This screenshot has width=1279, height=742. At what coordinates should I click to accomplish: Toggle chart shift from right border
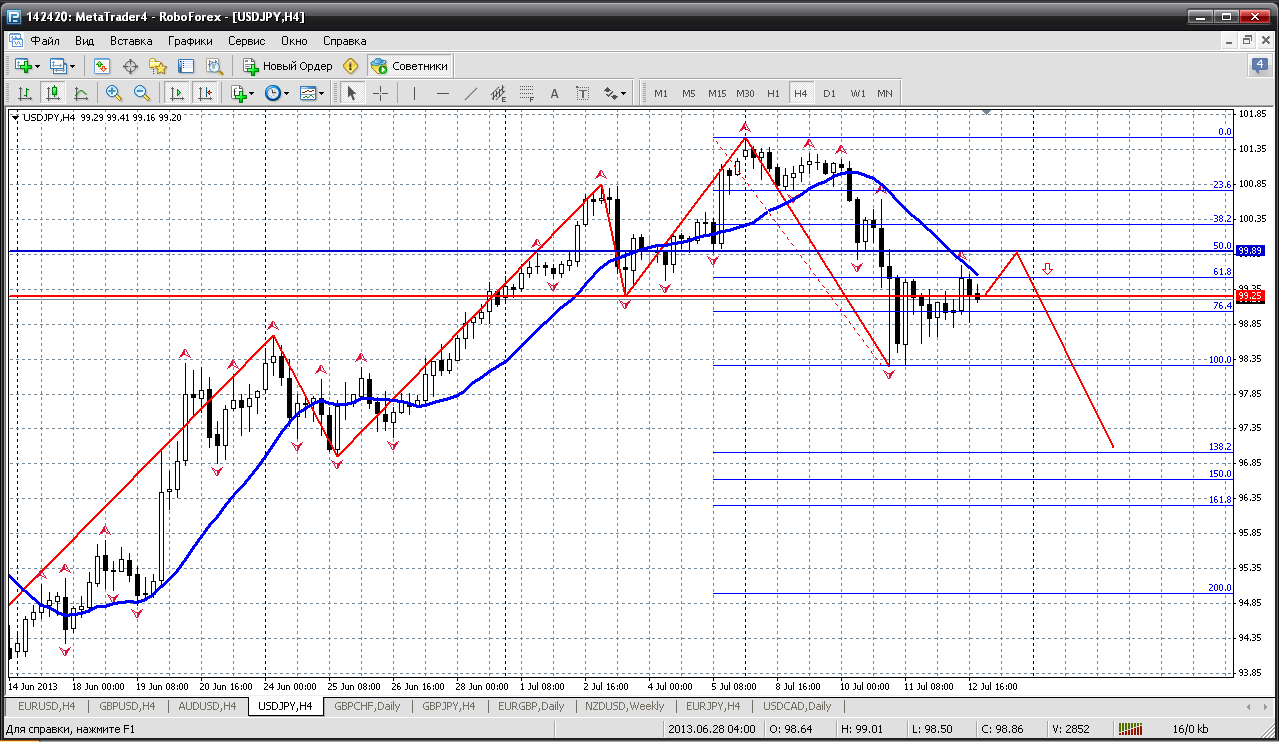pos(205,93)
